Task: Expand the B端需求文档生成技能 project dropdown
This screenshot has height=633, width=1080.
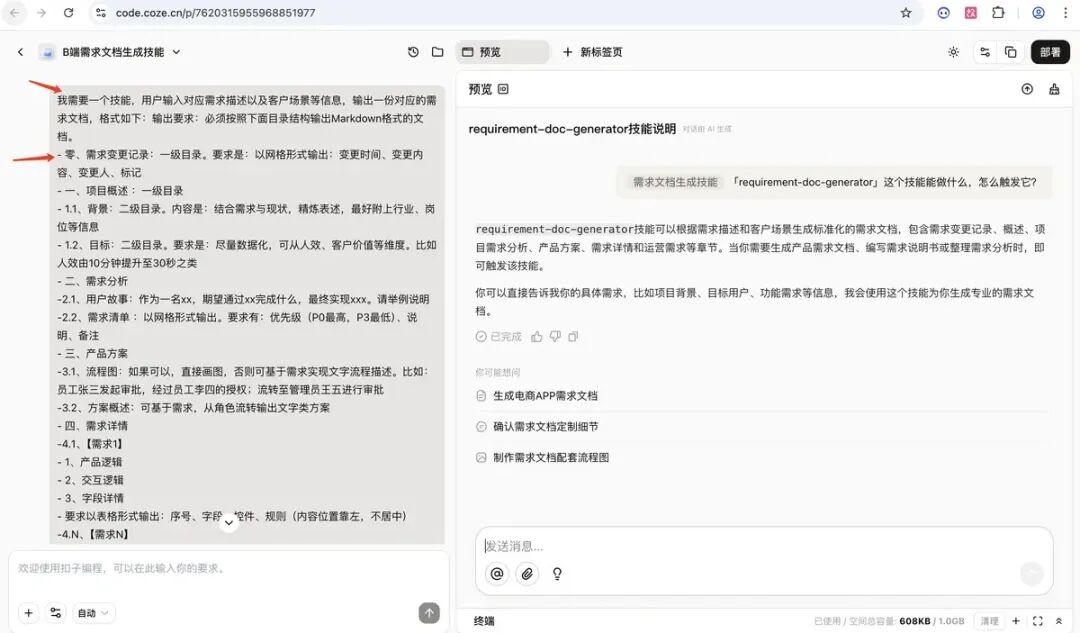Action: [x=176, y=52]
